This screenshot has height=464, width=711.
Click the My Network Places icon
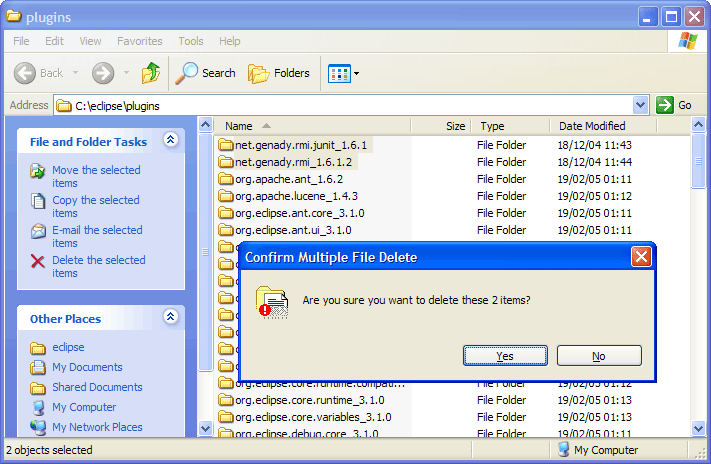coord(38,427)
